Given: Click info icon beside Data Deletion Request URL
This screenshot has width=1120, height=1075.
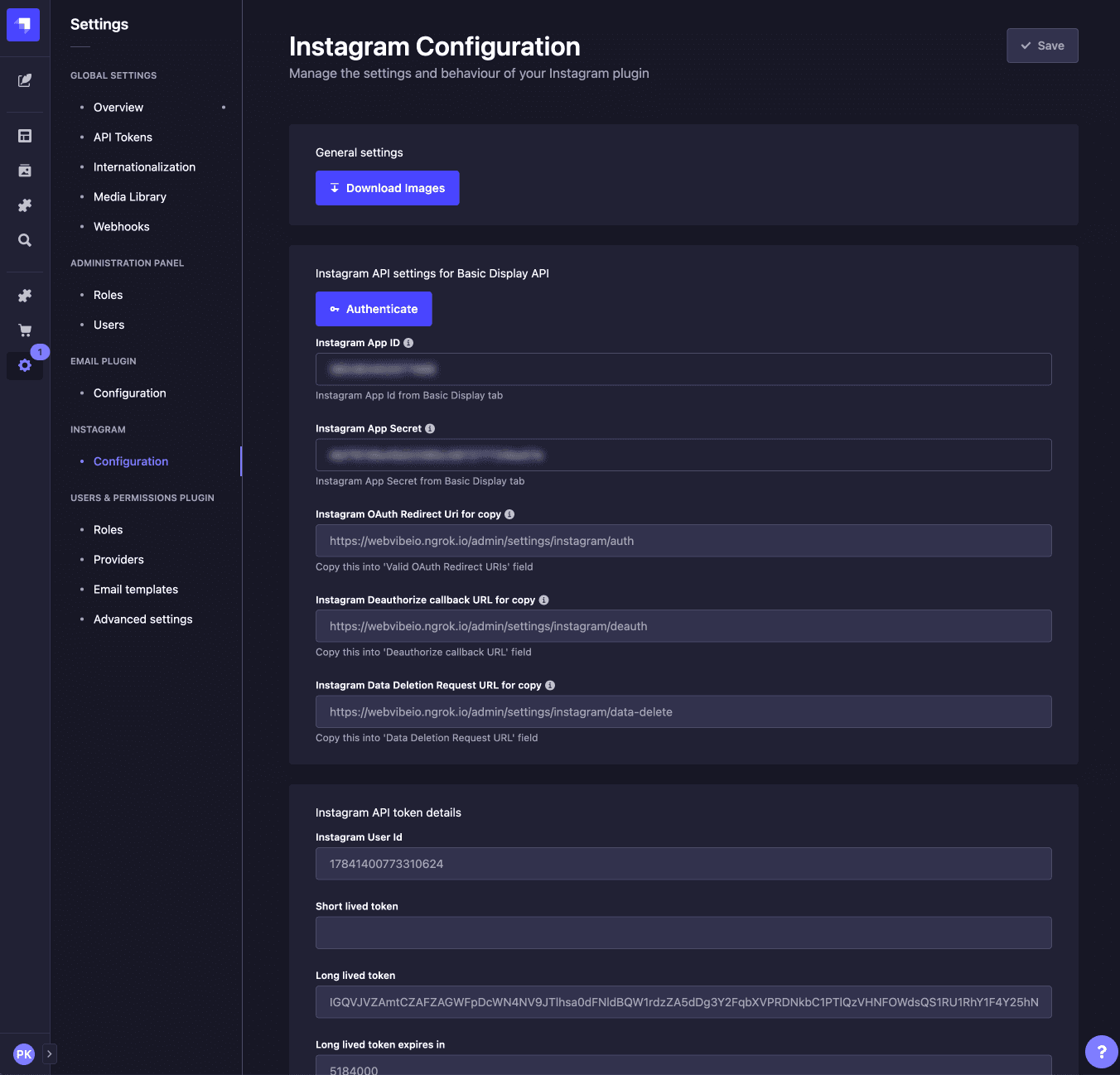Looking at the screenshot, I should point(550,685).
